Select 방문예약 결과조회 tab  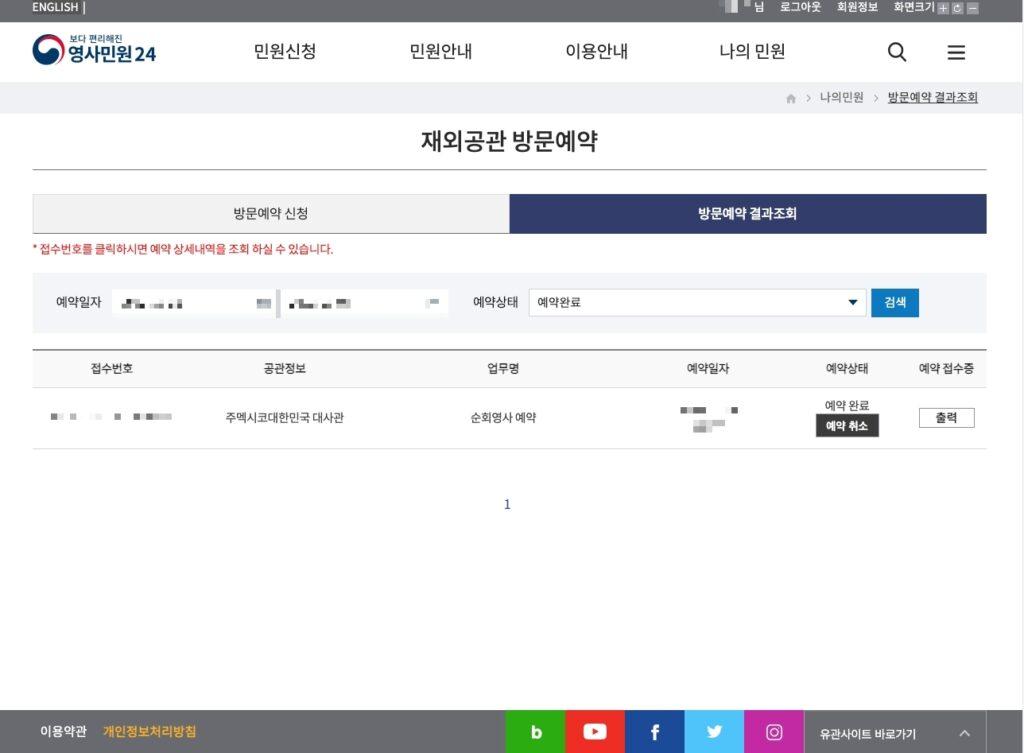click(748, 214)
